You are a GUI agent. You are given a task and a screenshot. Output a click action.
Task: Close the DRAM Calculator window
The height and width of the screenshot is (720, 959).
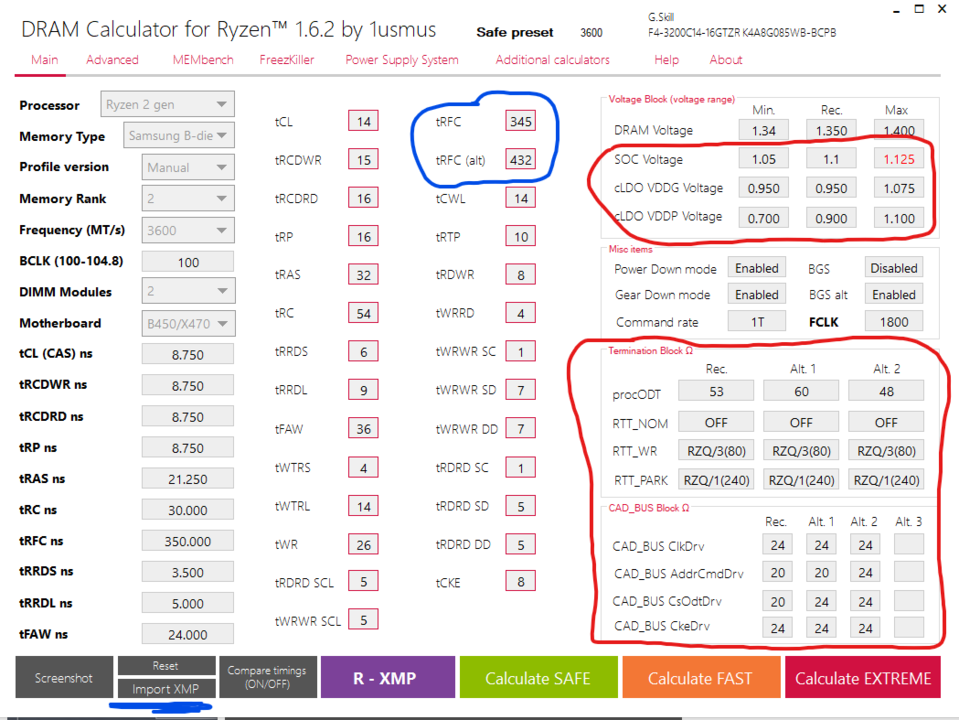[x=942, y=9]
